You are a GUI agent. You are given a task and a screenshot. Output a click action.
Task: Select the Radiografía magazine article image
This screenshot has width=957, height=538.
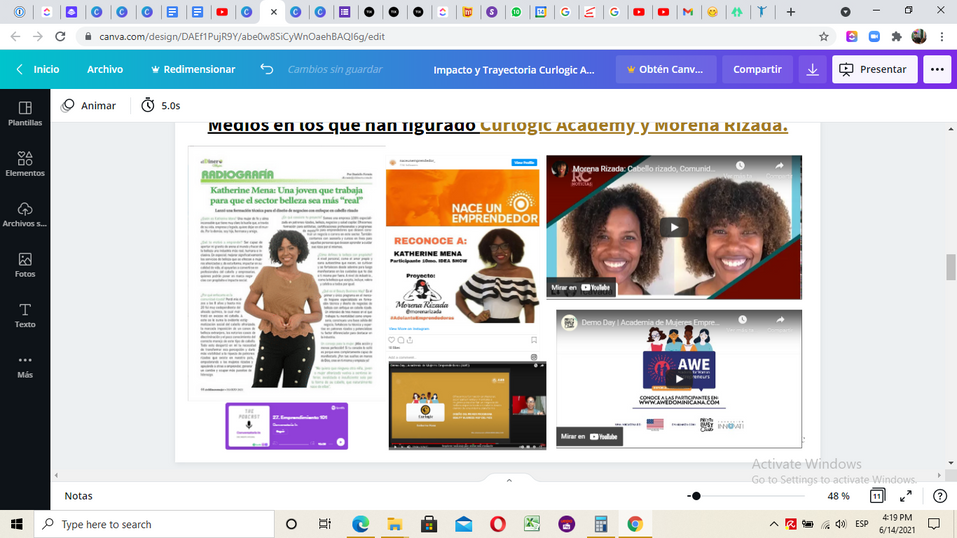click(x=287, y=273)
